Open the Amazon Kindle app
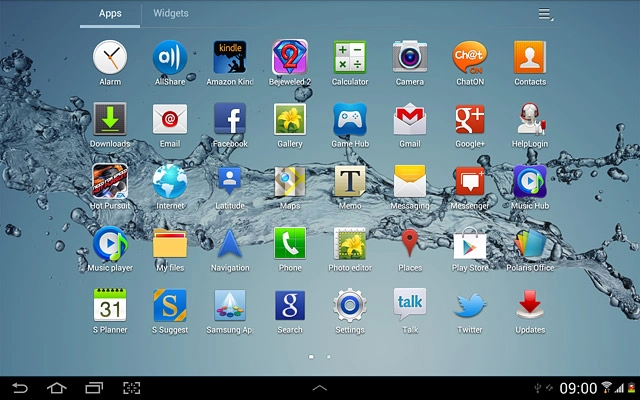 click(230, 57)
